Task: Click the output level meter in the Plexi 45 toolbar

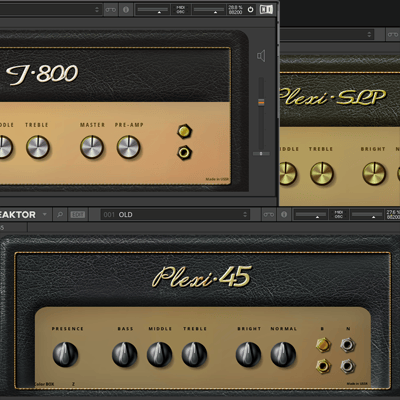Action: (367, 215)
